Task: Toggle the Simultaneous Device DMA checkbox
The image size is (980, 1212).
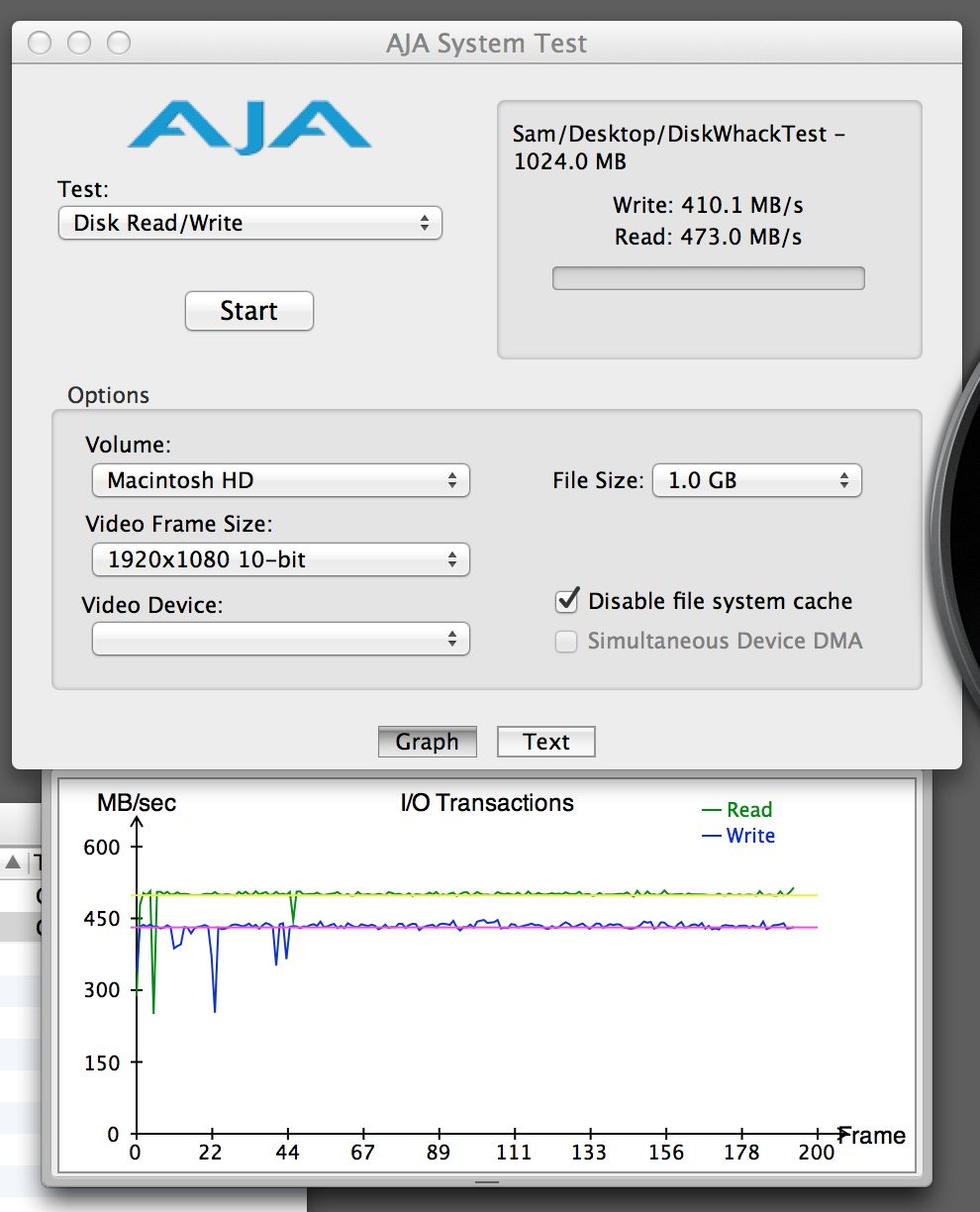Action: [x=566, y=642]
